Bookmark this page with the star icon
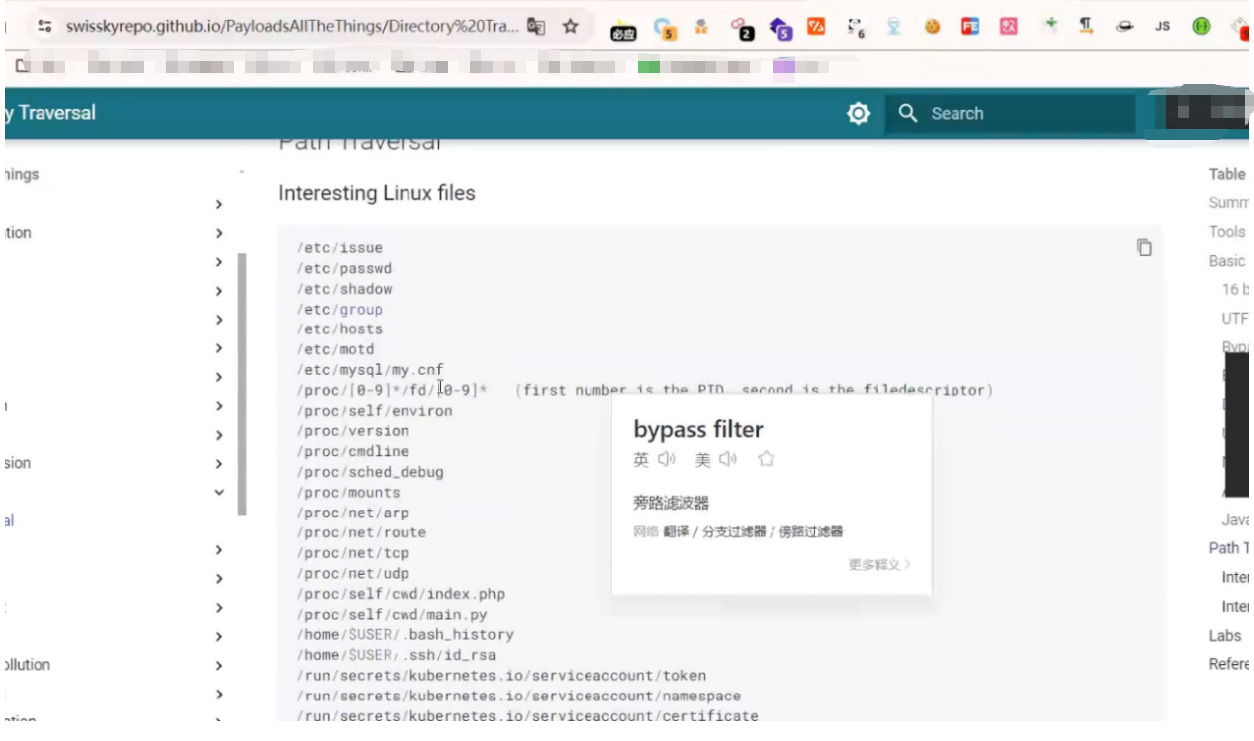This screenshot has height=741, width=1254. coord(570,27)
